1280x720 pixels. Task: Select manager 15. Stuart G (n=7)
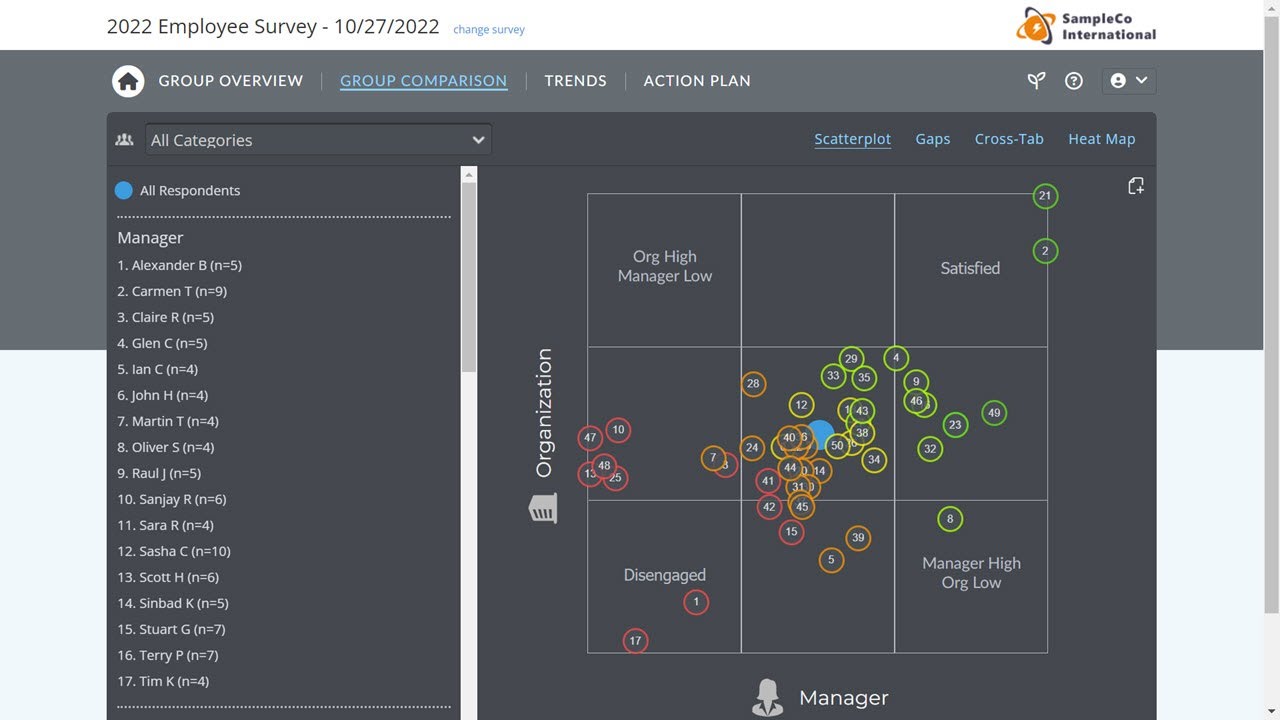[x=172, y=629]
